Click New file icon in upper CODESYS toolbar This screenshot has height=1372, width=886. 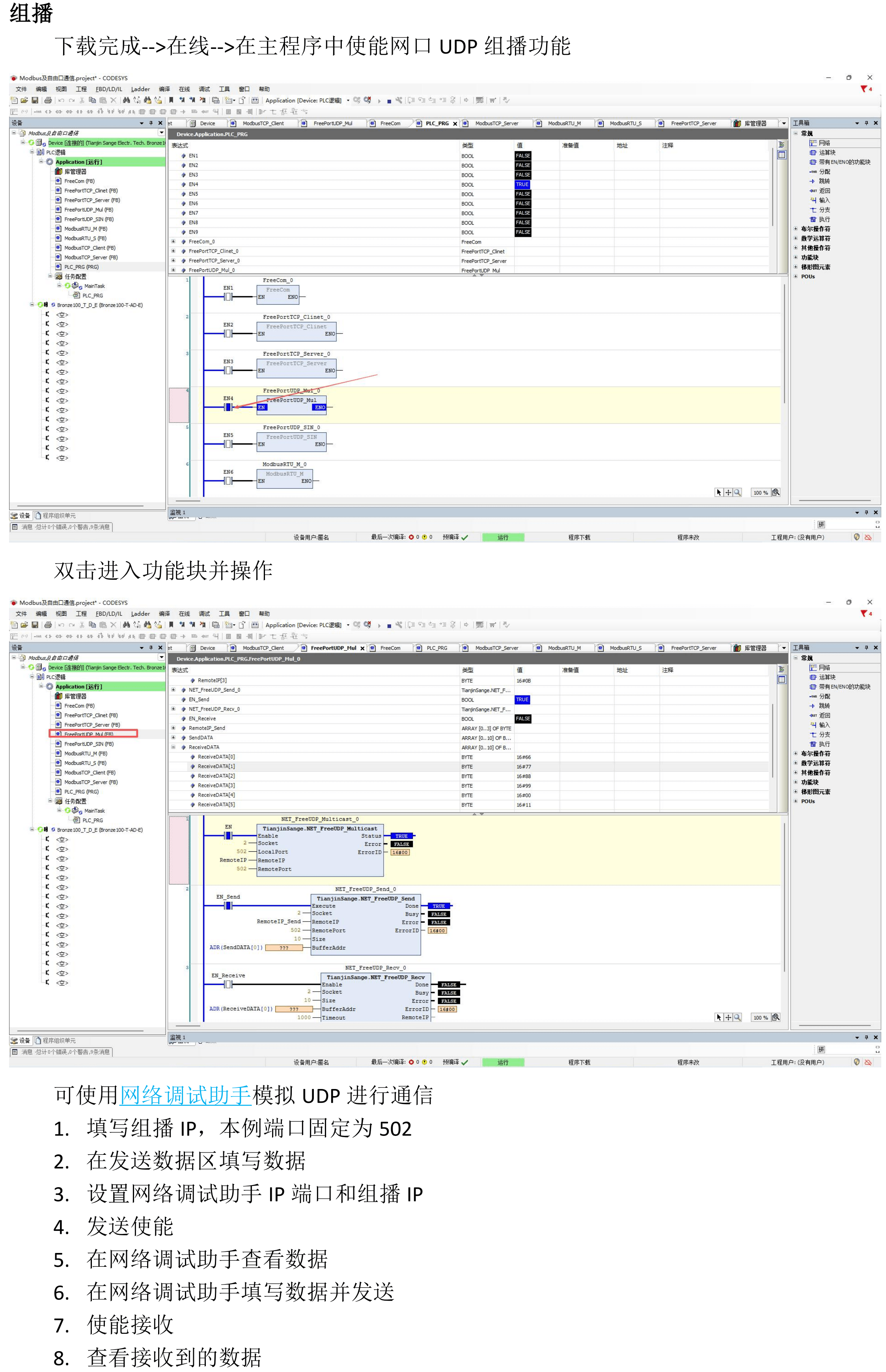coord(14,100)
